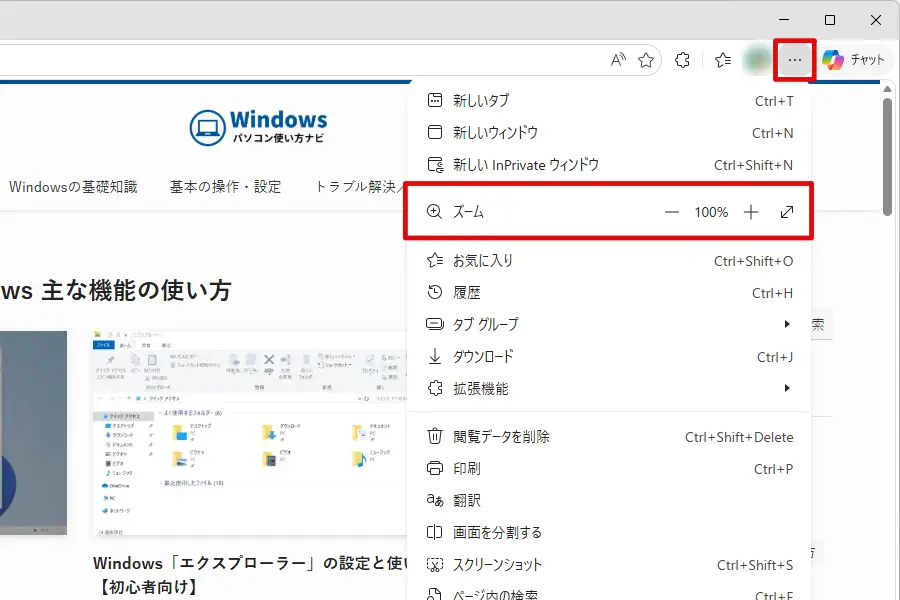Open the Extensions puzzle icon
Screen dimensions: 900x600
pyautogui.click(x=682, y=60)
